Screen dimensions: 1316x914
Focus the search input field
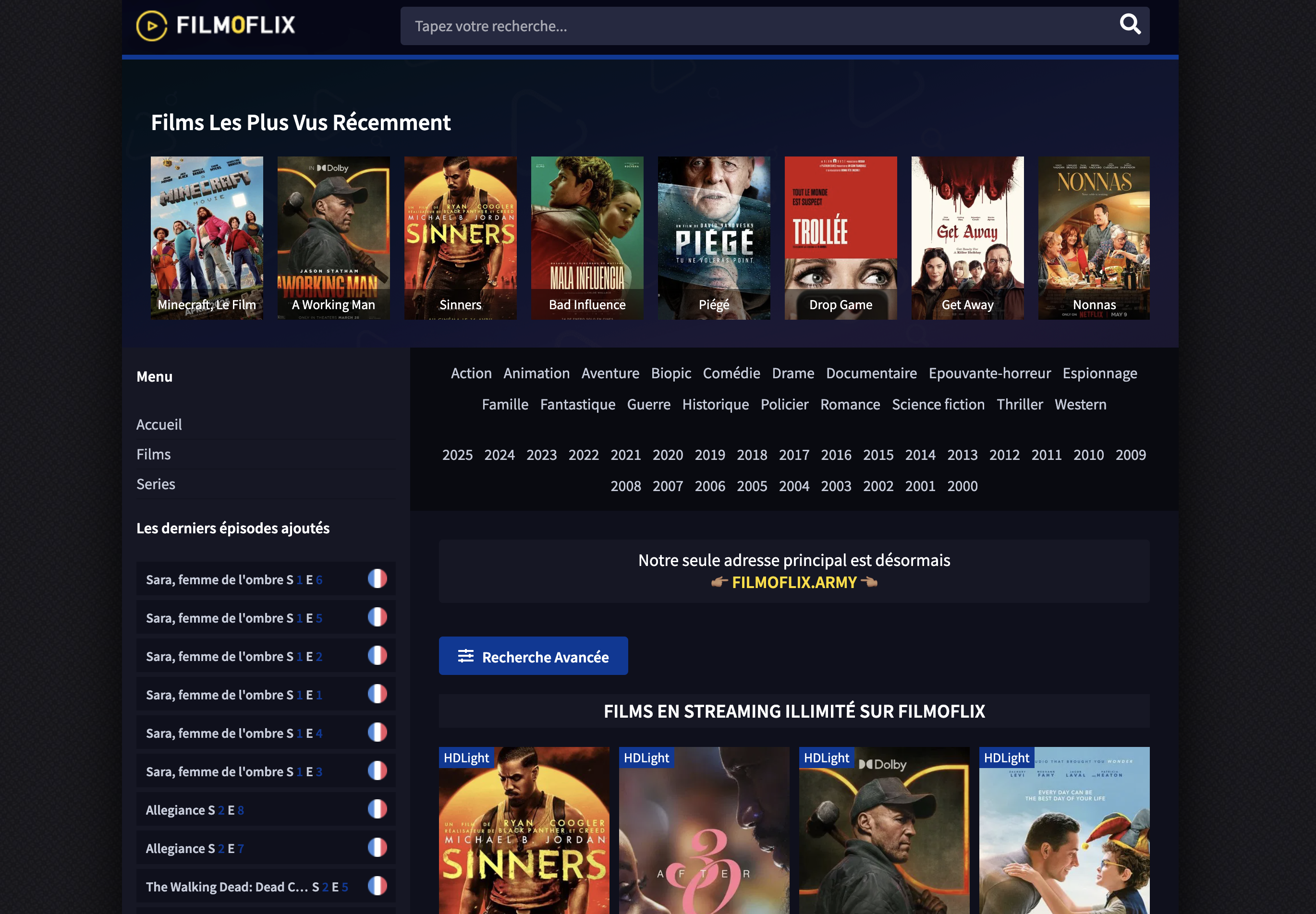[775, 26]
